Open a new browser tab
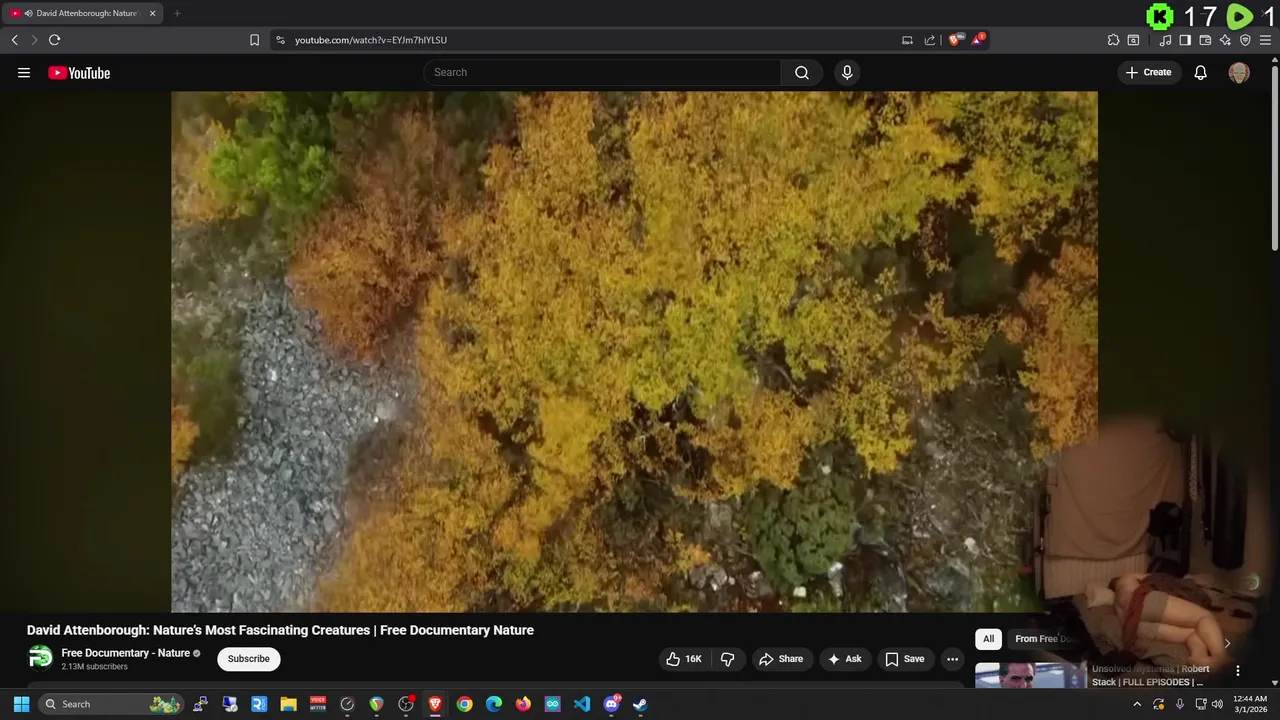The width and height of the screenshot is (1280, 720). click(x=177, y=13)
